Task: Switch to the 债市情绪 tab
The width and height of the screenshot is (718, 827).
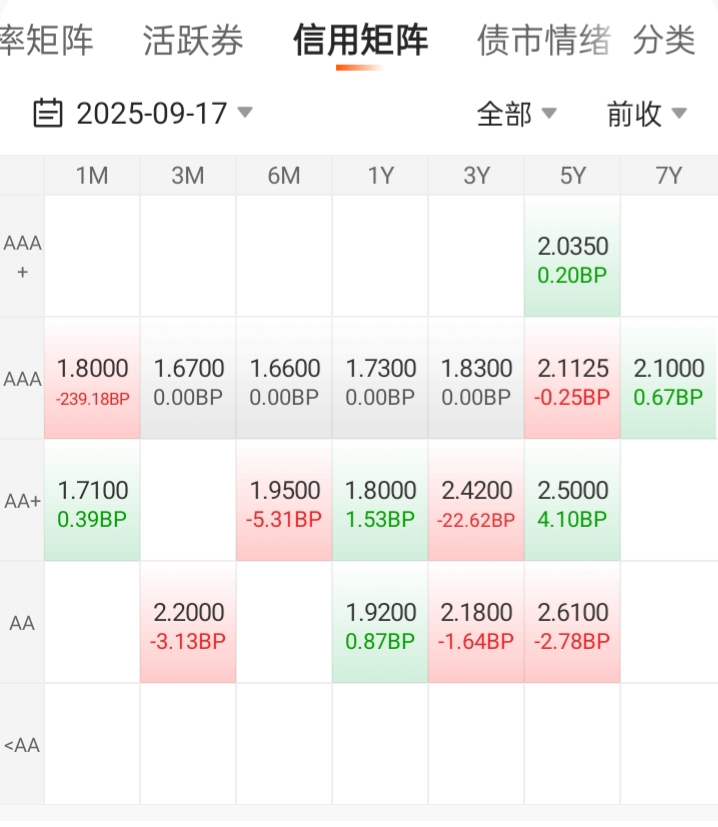Action: click(x=544, y=40)
